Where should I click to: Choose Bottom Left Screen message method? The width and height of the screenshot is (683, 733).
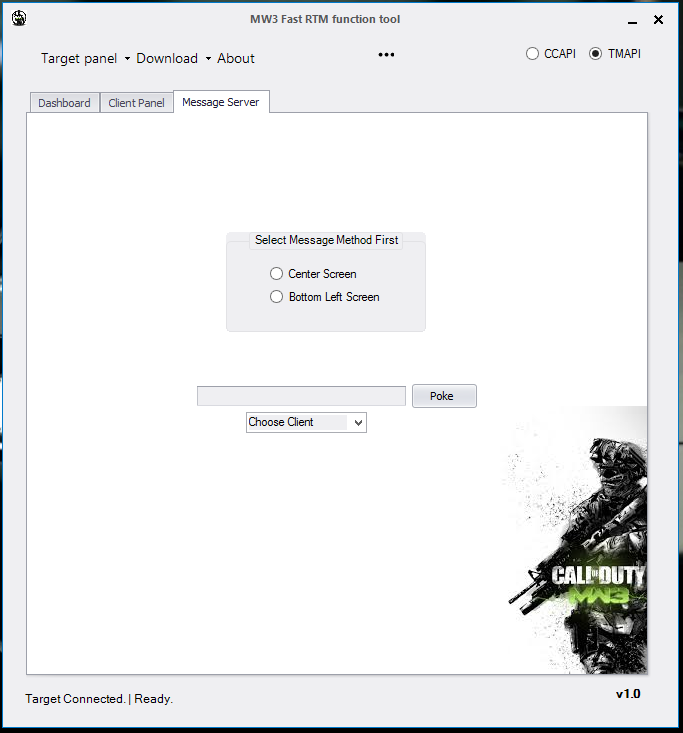point(324,297)
